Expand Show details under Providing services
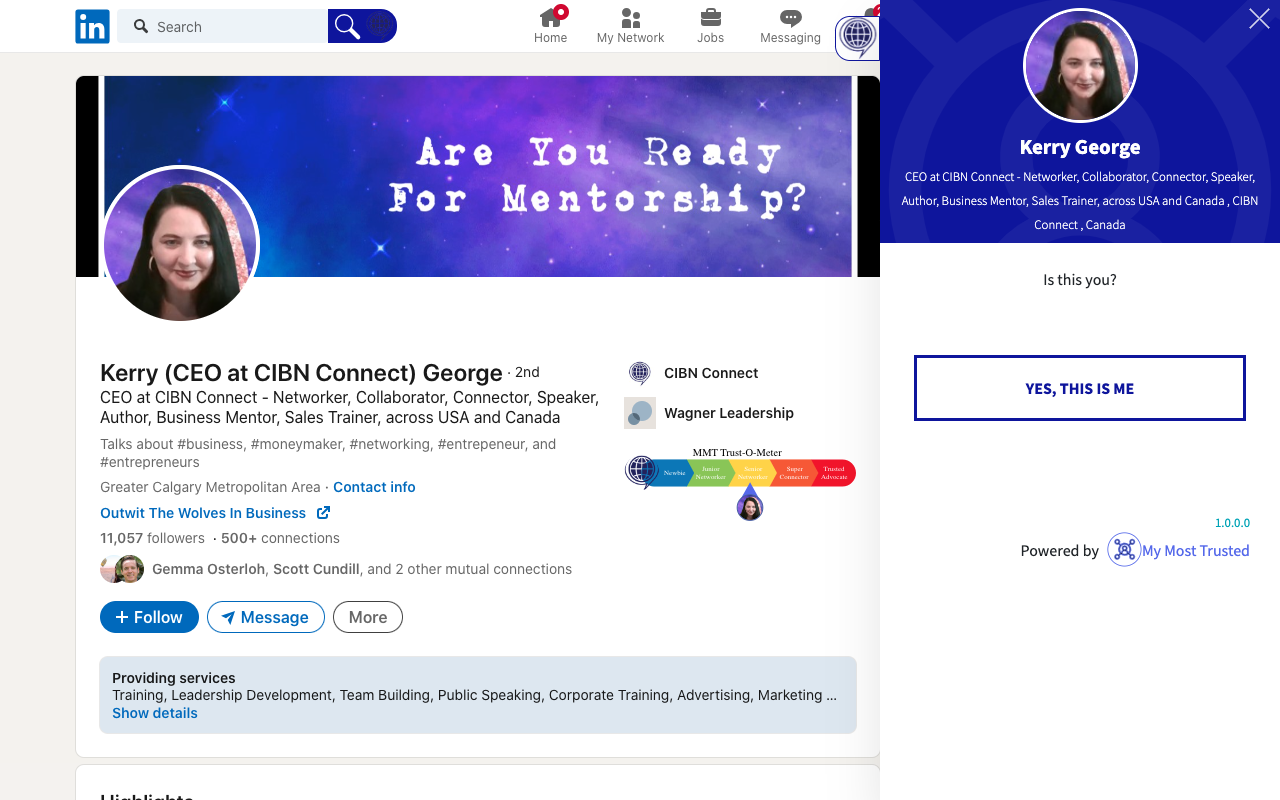Image resolution: width=1280 pixels, height=800 pixels. [154, 713]
